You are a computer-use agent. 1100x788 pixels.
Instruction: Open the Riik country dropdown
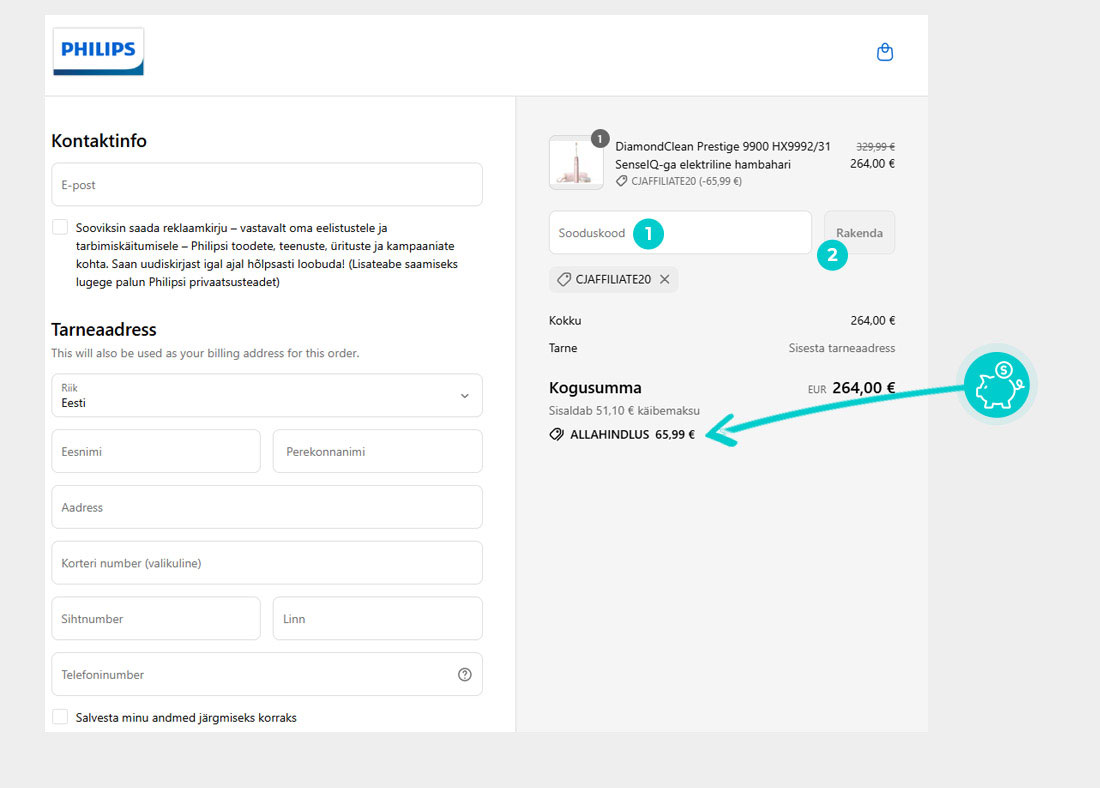coord(266,396)
